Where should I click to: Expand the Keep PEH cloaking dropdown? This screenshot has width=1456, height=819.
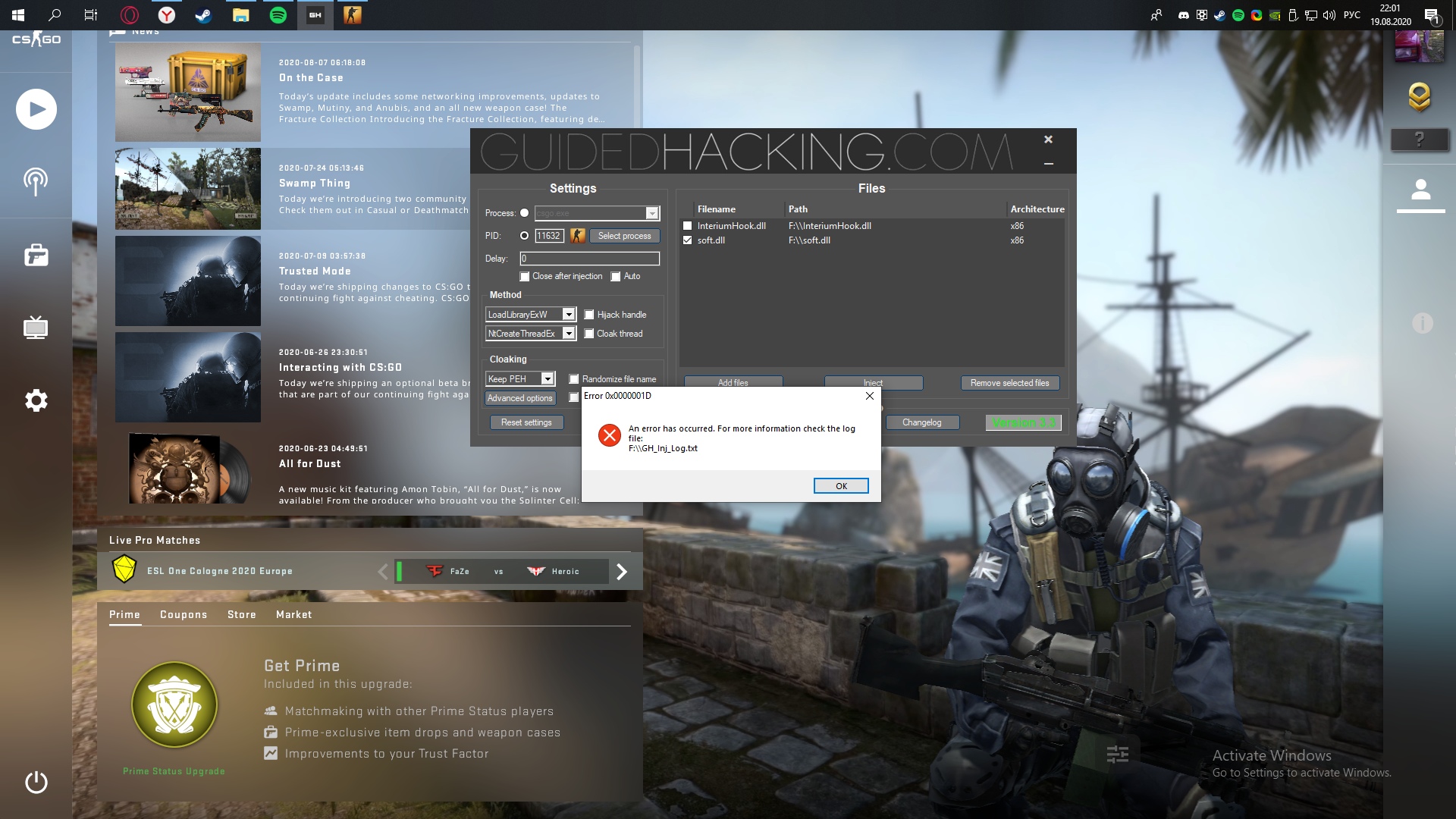point(547,379)
